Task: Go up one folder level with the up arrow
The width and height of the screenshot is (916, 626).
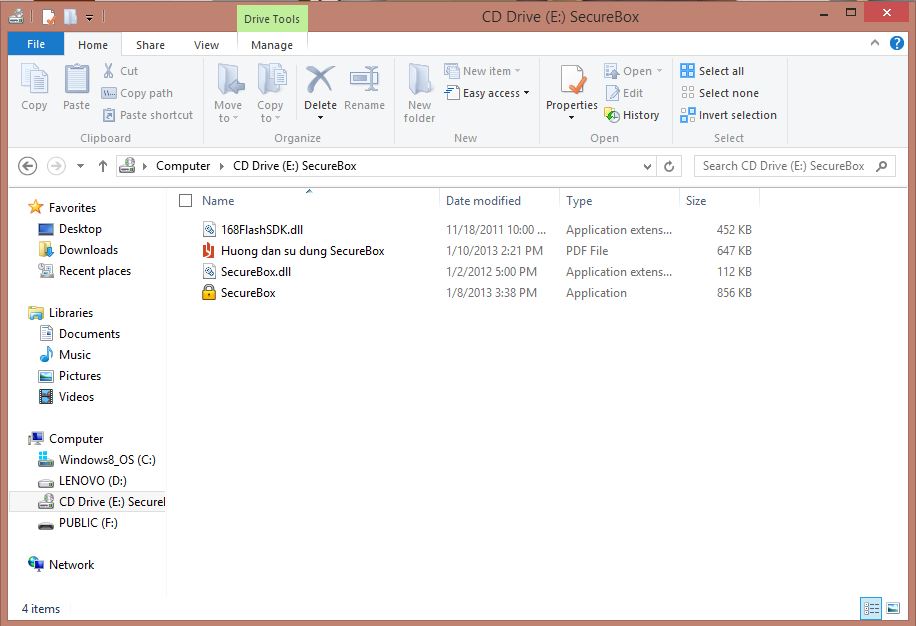Action: tap(103, 166)
